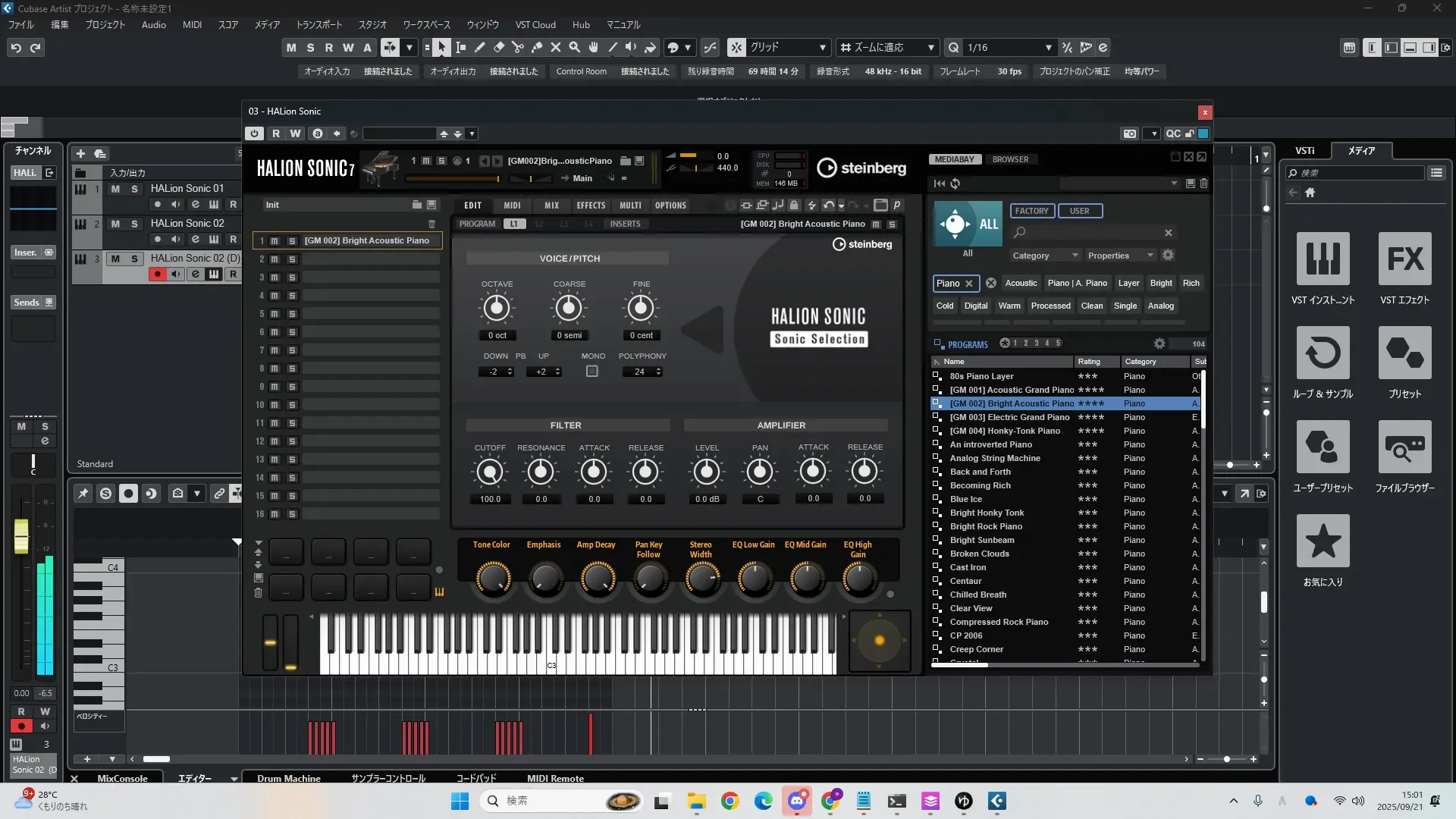Open Loops & Samples media tile
This screenshot has height=819, width=1456.
(x=1323, y=353)
